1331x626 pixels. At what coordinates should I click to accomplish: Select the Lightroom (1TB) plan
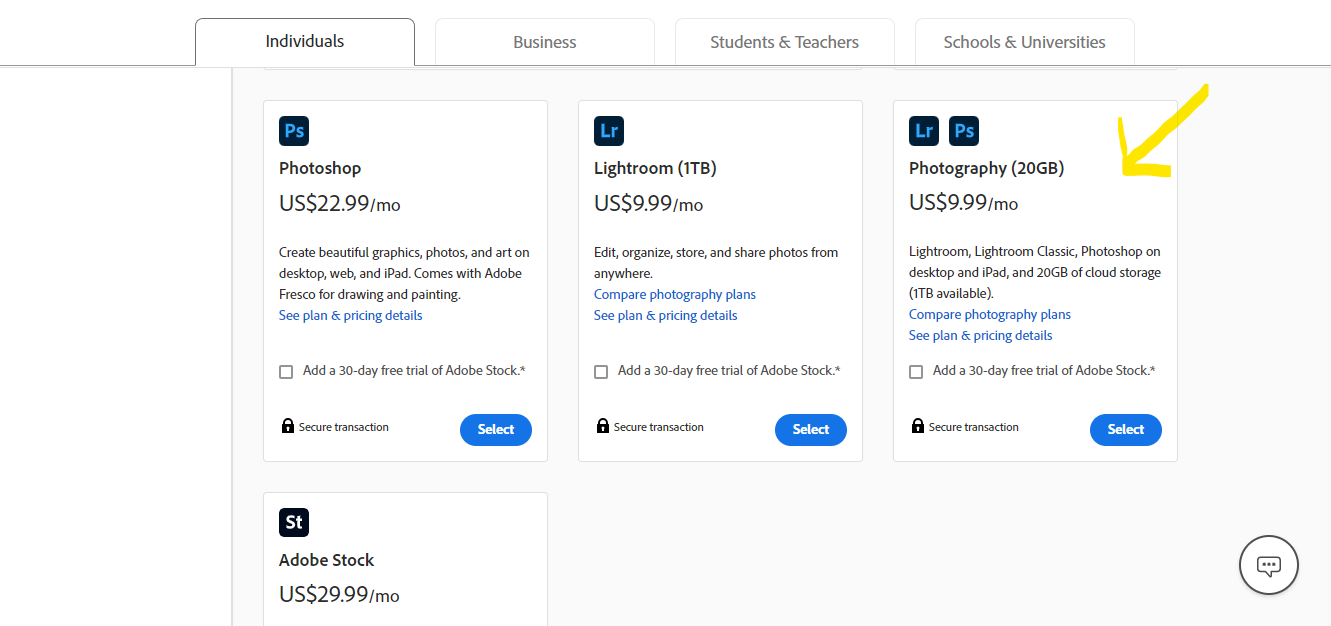click(811, 430)
